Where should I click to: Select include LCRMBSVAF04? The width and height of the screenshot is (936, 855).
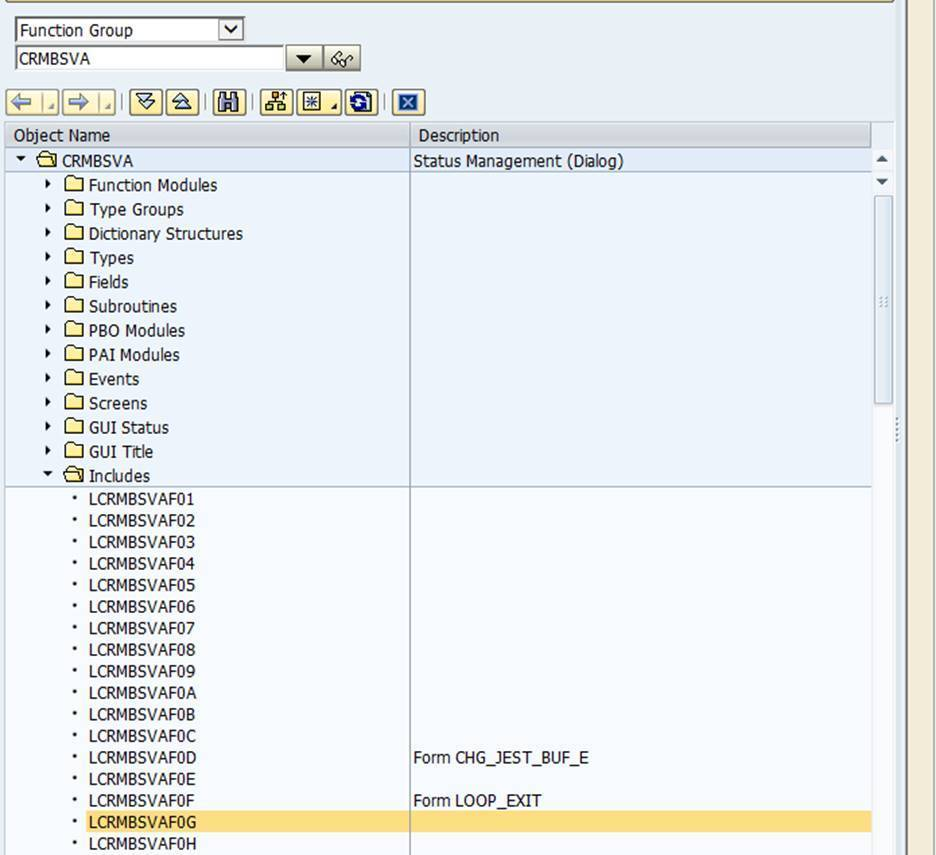[141, 564]
